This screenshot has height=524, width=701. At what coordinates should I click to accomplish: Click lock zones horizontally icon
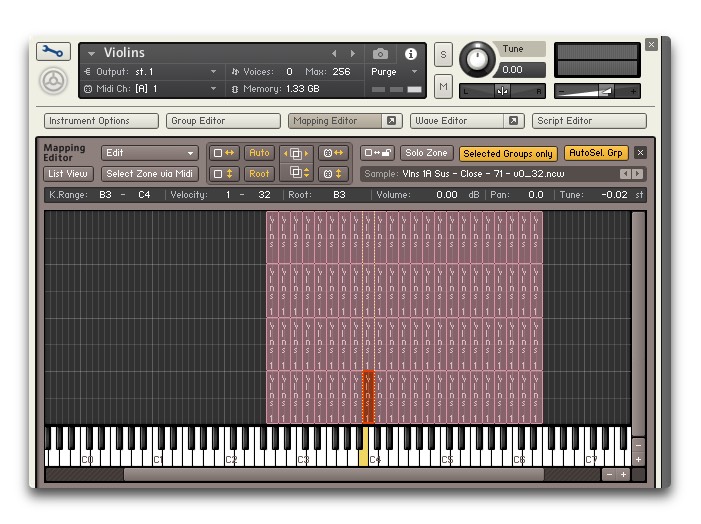[x=224, y=153]
